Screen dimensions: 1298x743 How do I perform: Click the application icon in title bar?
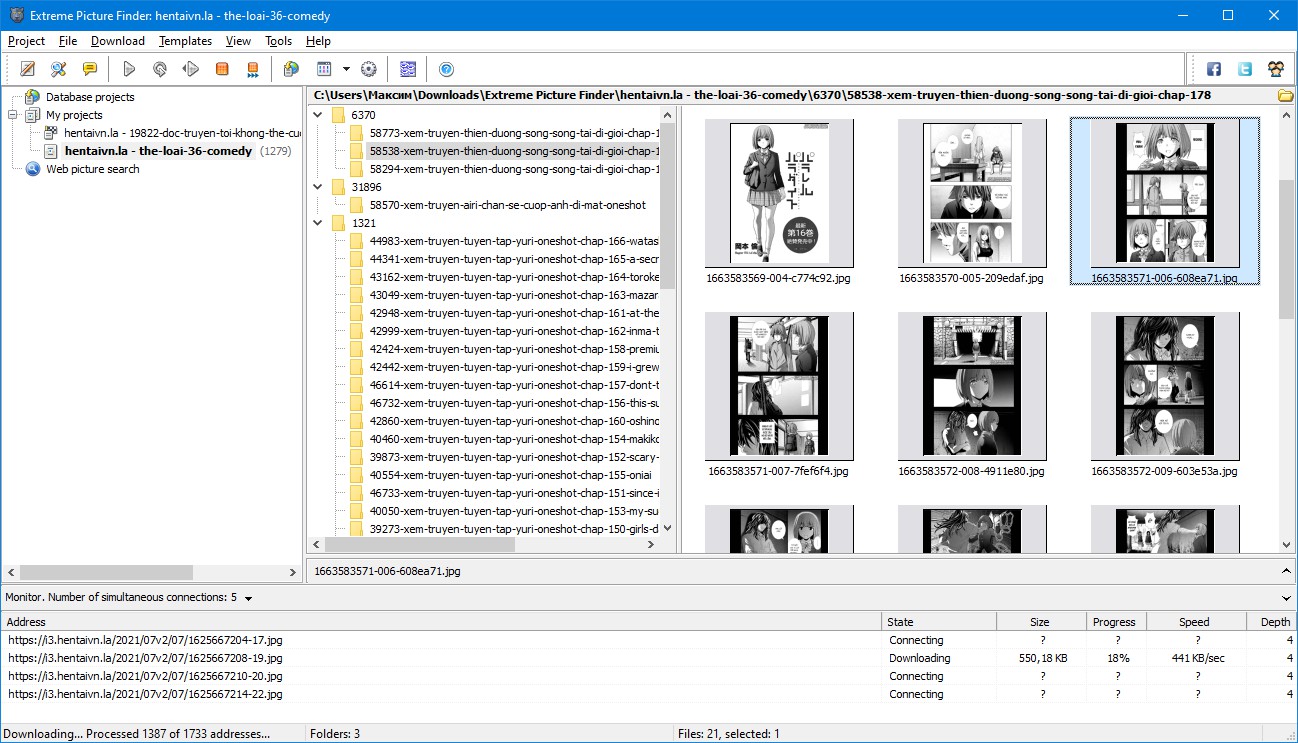16,15
